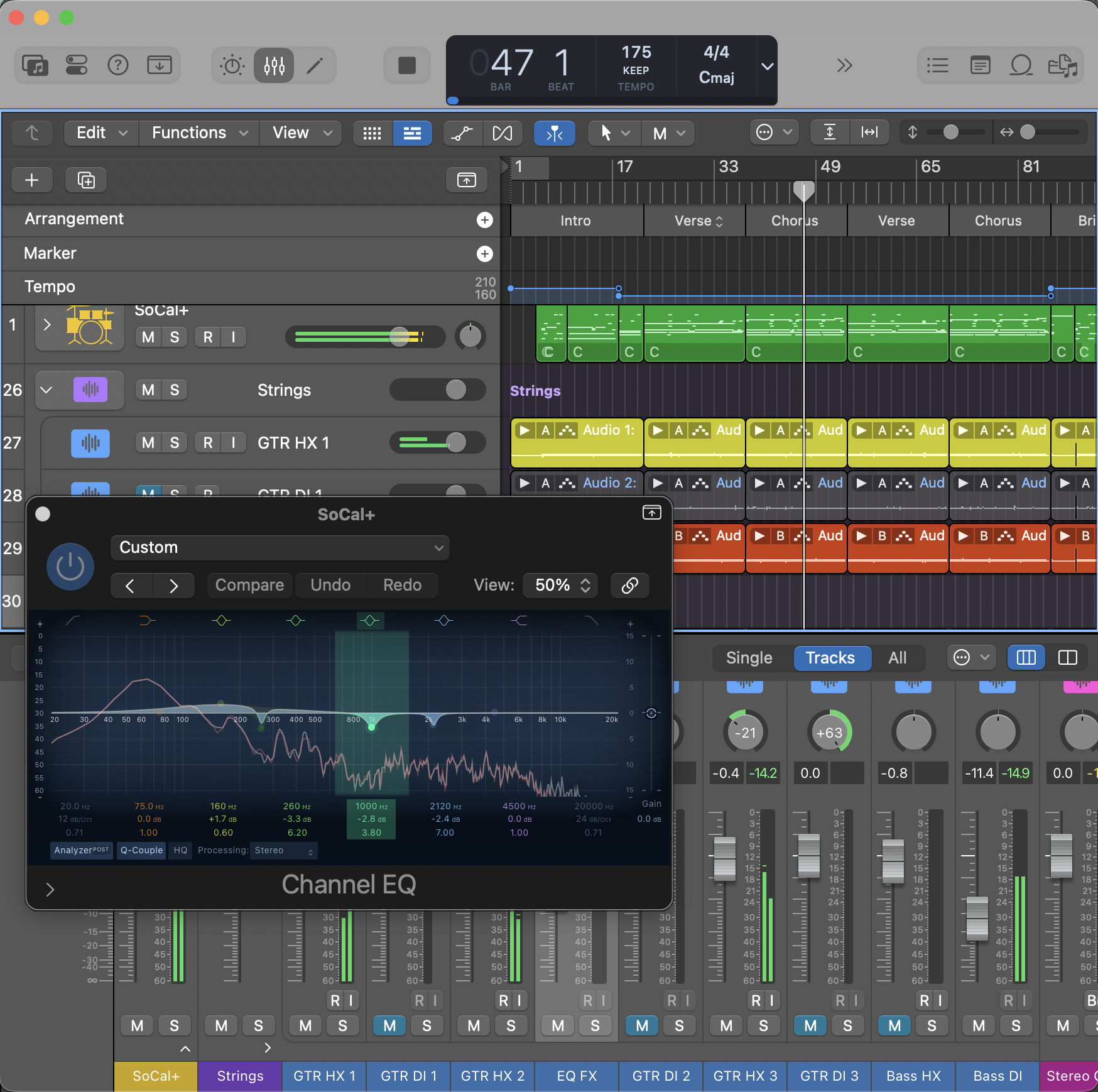Open the Custom preset dropdown
The width and height of the screenshot is (1098, 1092).
point(280,548)
